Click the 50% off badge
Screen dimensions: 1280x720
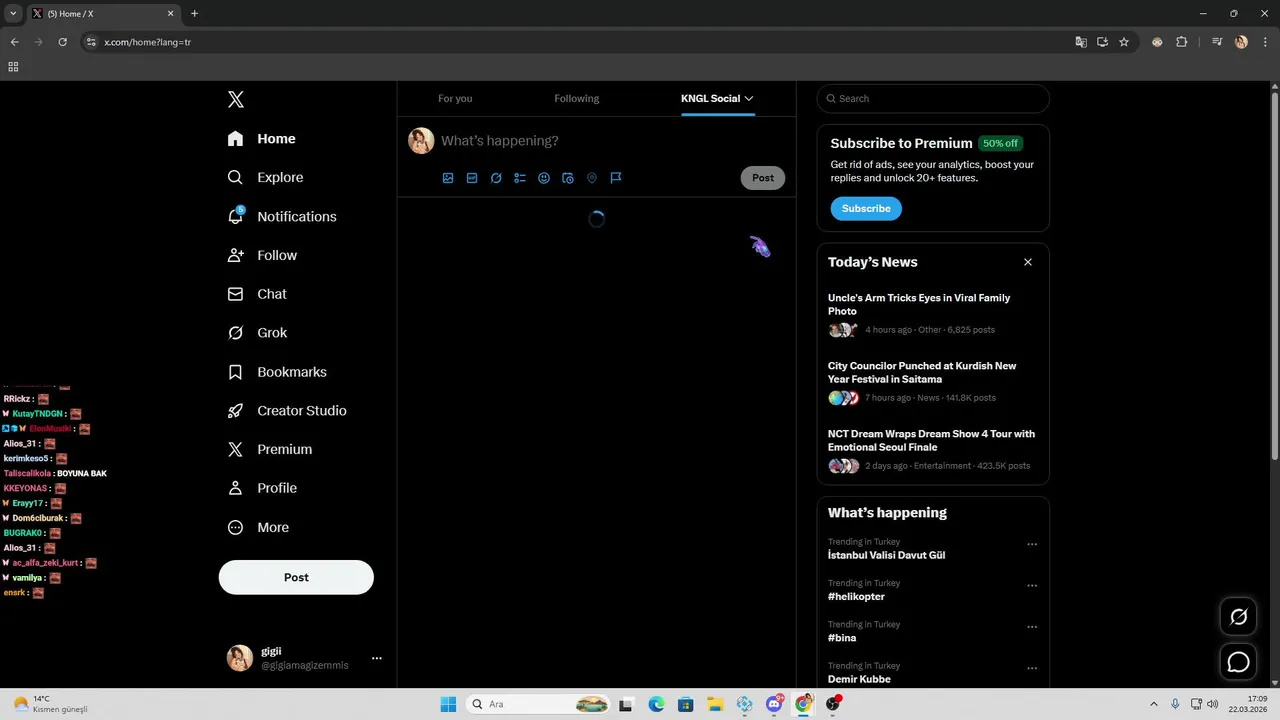click(1000, 143)
